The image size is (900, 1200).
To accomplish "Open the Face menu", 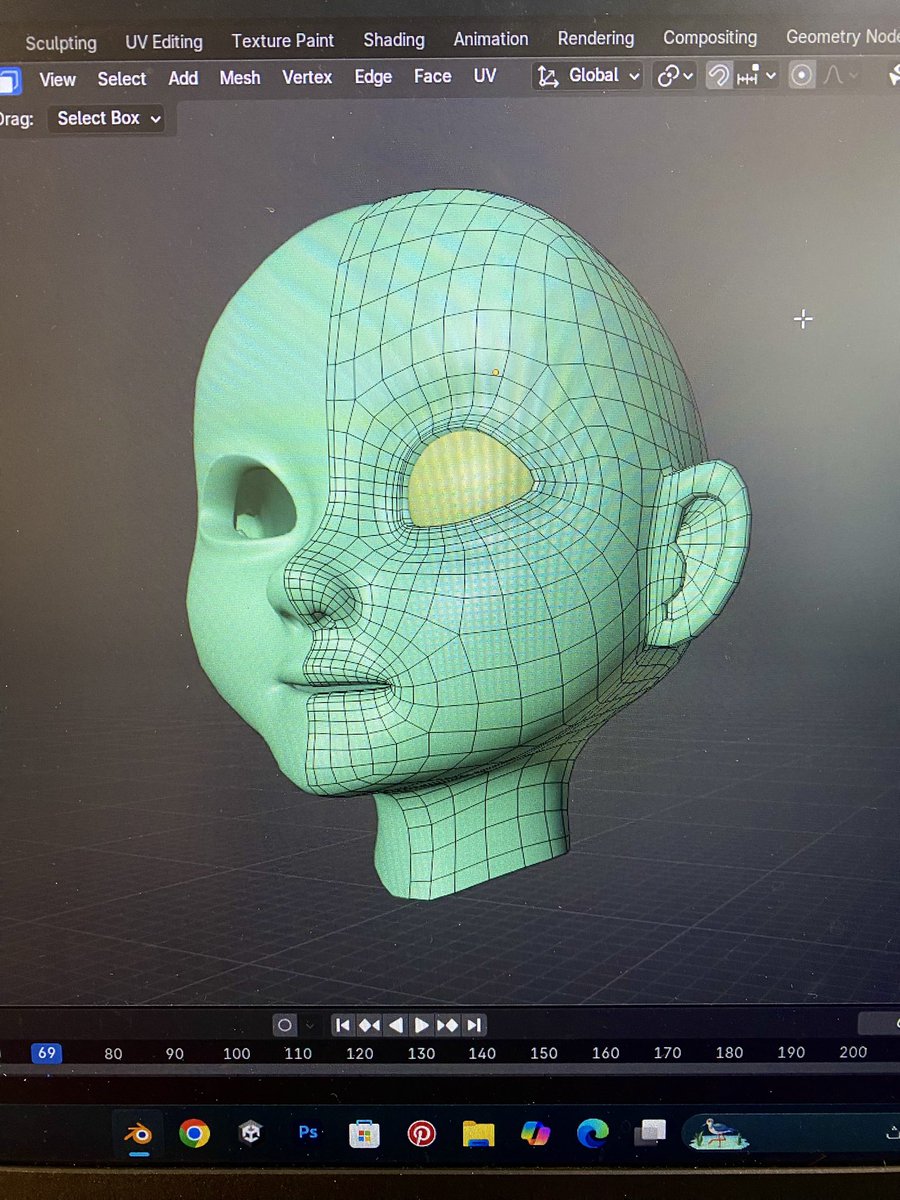I will click(433, 76).
